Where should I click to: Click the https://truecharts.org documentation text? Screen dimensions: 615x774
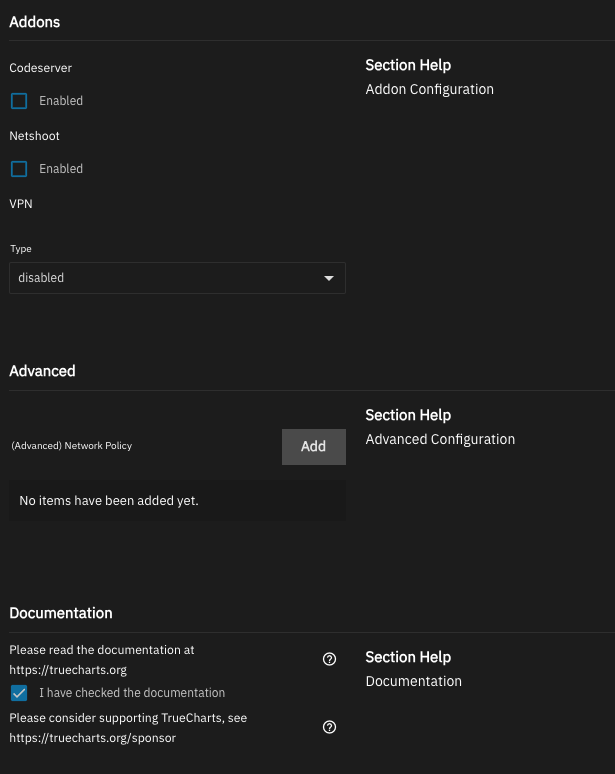tap(68, 670)
